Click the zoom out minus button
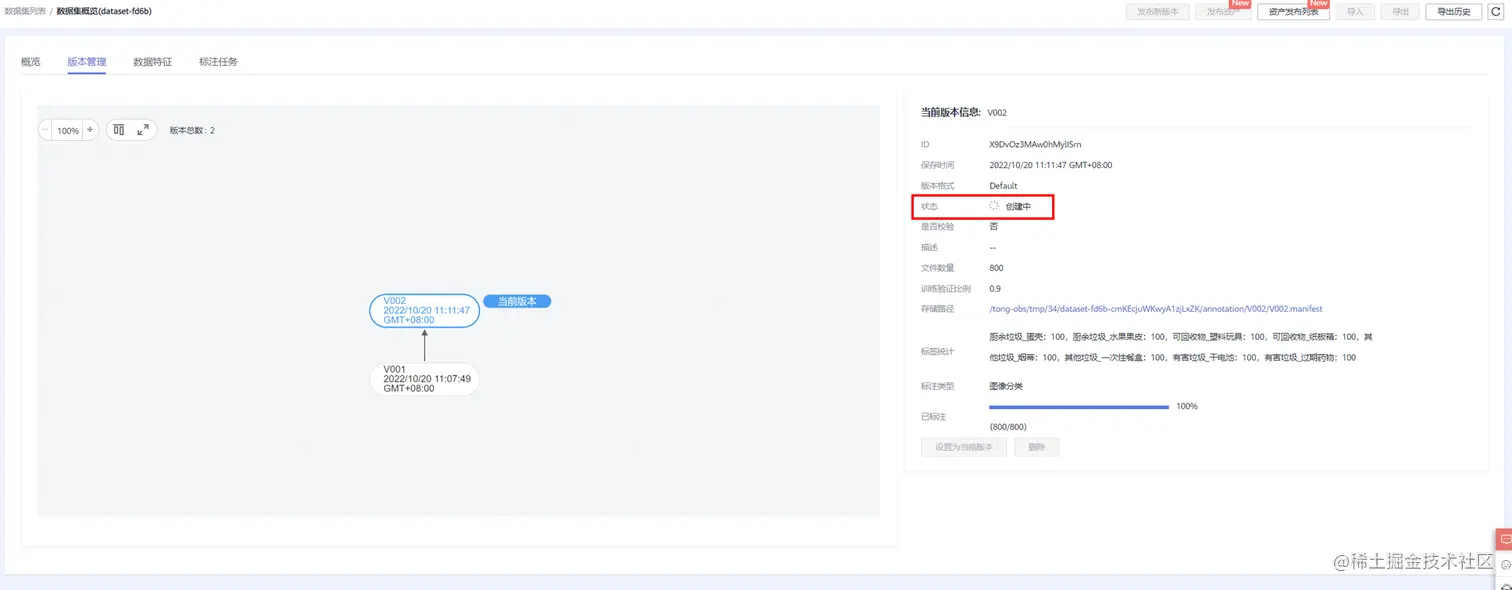 pos(45,130)
